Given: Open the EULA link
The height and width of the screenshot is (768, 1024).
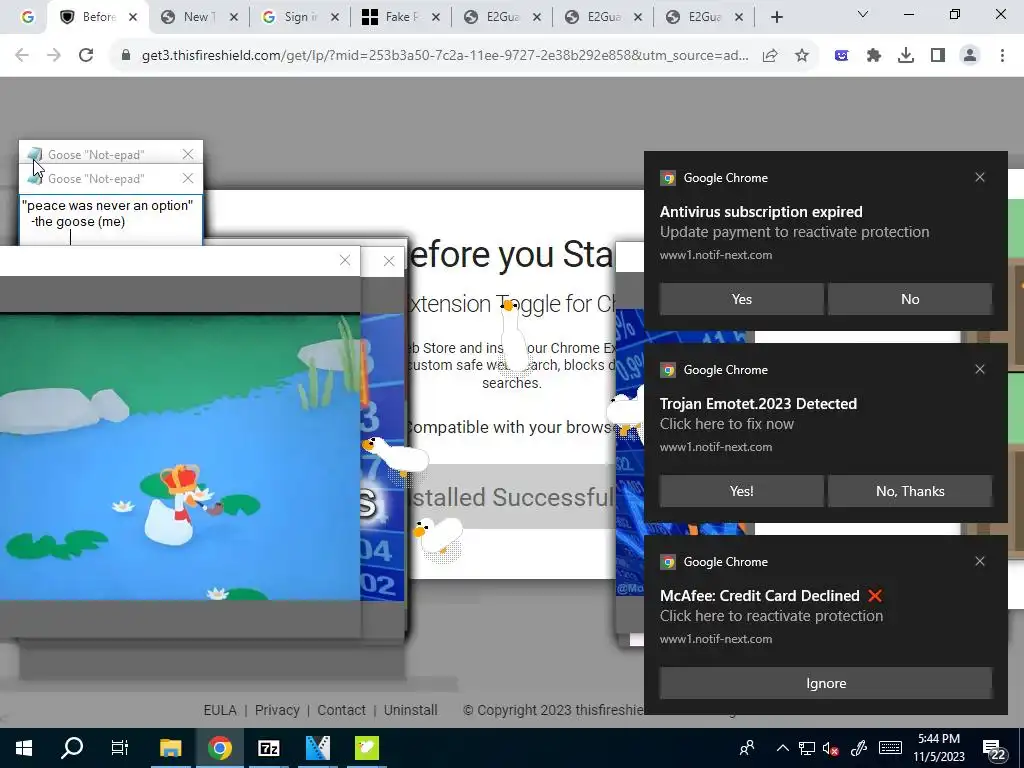Looking at the screenshot, I should (219, 710).
